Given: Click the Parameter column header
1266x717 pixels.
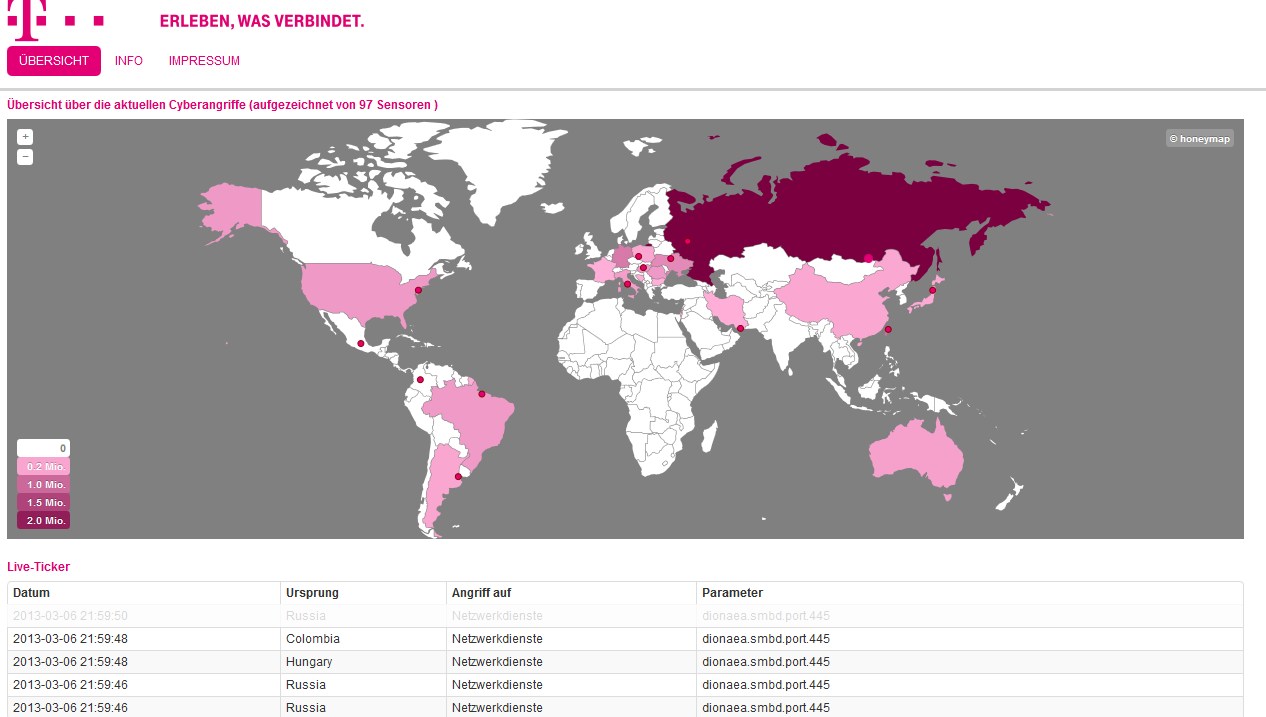Looking at the screenshot, I should [x=732, y=593].
